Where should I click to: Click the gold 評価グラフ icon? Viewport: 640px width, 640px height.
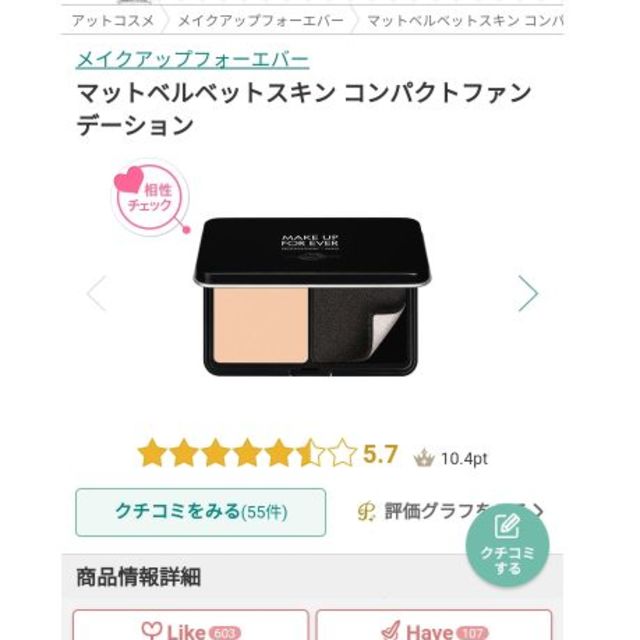tap(366, 511)
